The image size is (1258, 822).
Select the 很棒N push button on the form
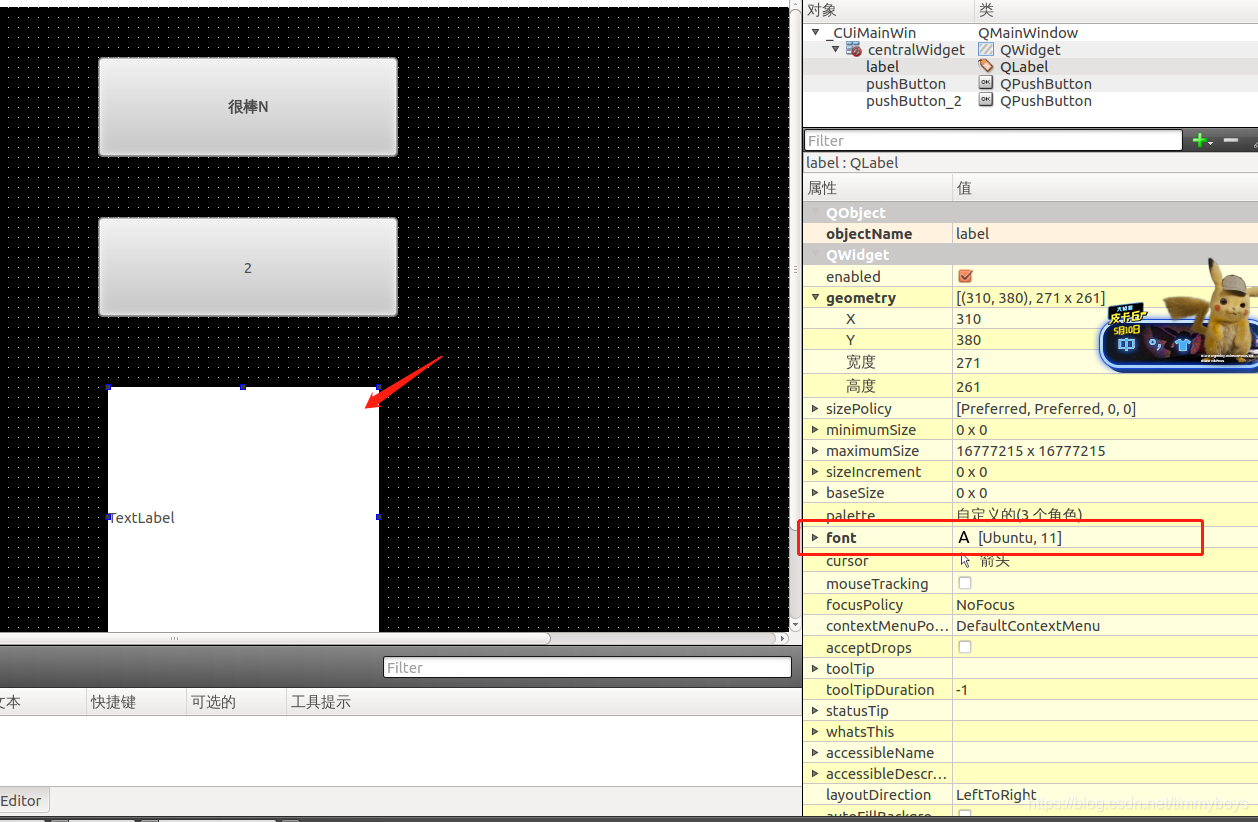tap(248, 106)
